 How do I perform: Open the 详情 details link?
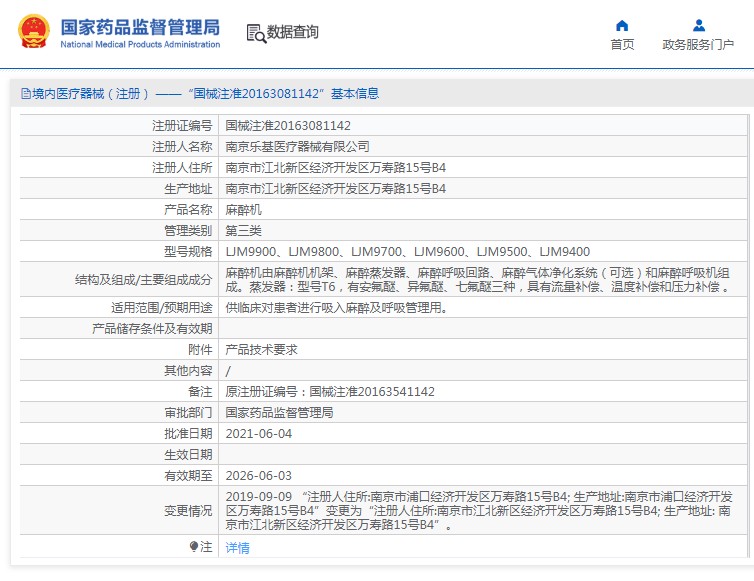coord(237,547)
